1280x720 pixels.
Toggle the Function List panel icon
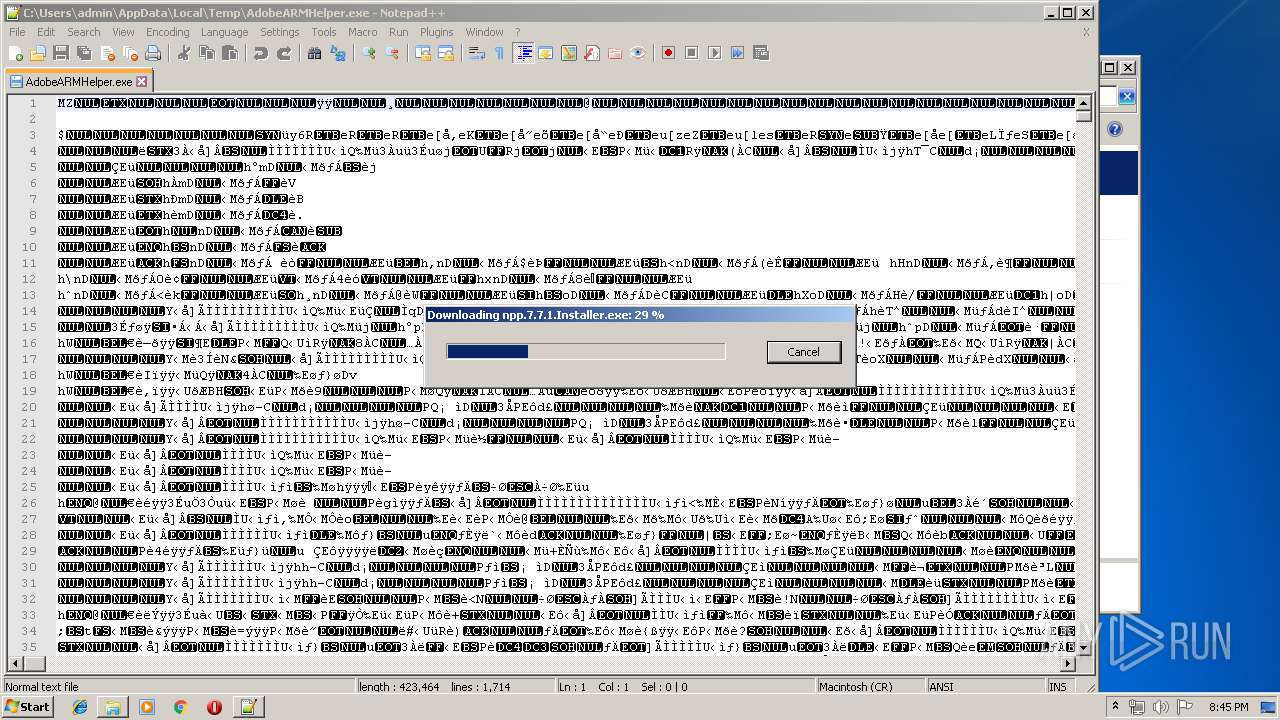tap(592, 53)
